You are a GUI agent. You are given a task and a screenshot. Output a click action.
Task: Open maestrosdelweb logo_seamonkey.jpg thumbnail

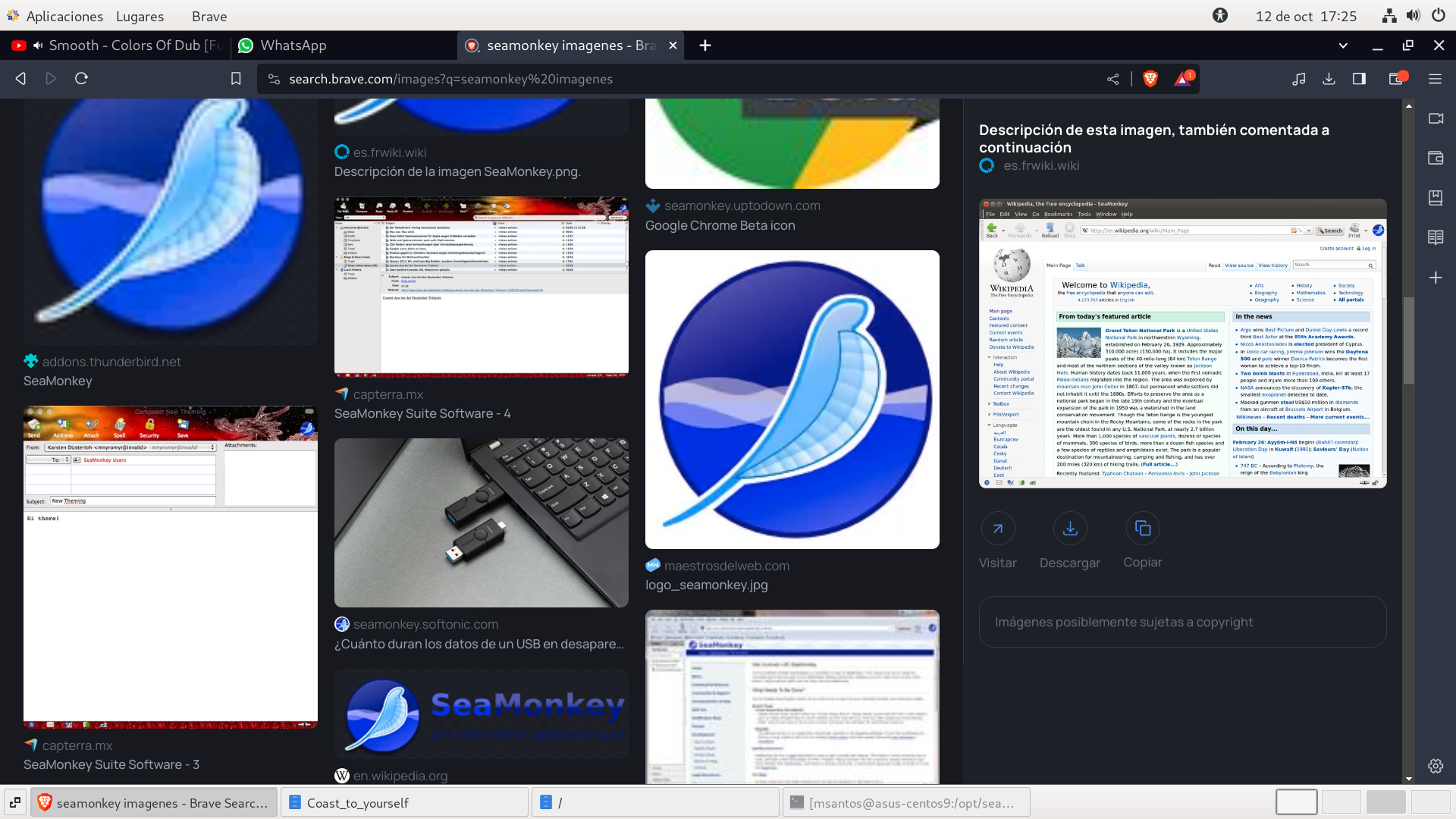point(792,400)
